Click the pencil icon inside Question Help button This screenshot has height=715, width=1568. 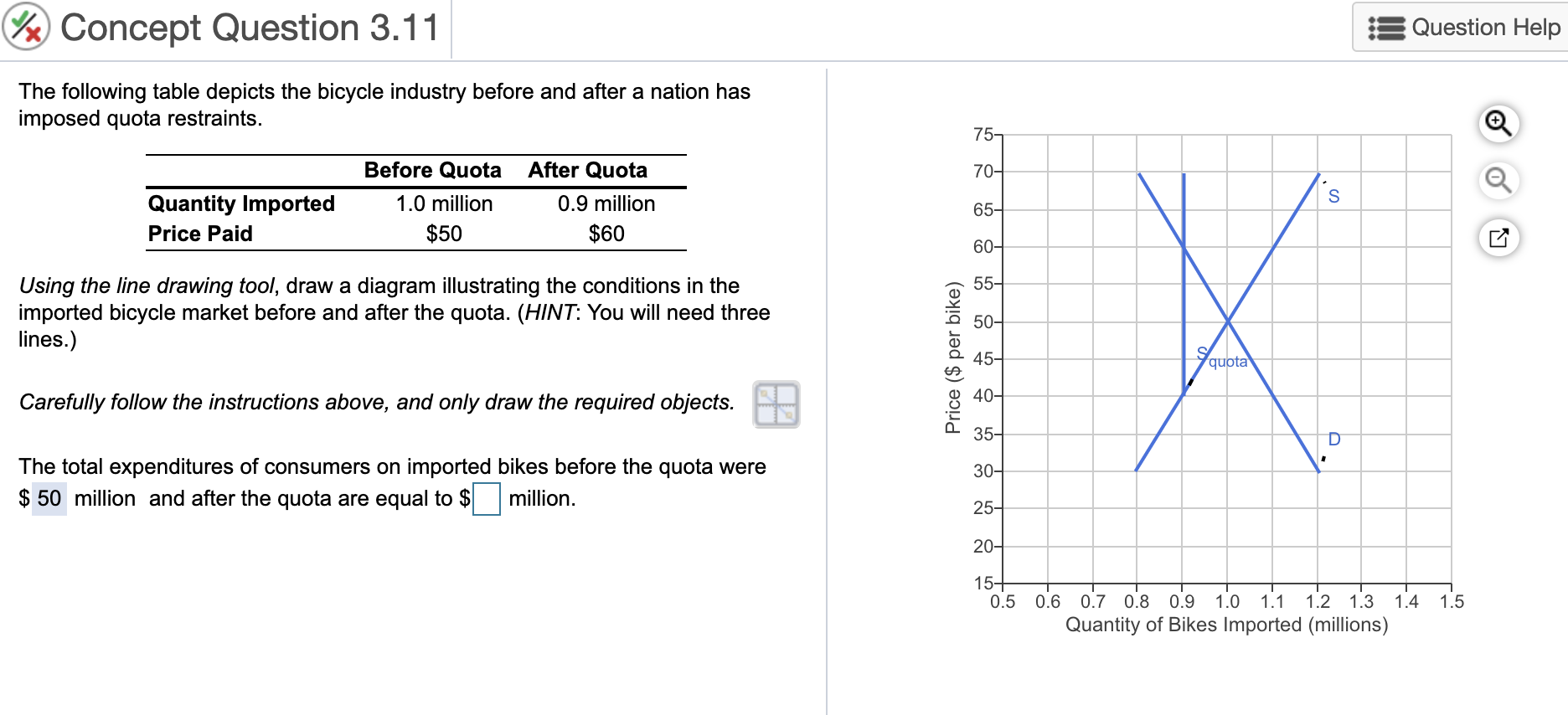1387,26
